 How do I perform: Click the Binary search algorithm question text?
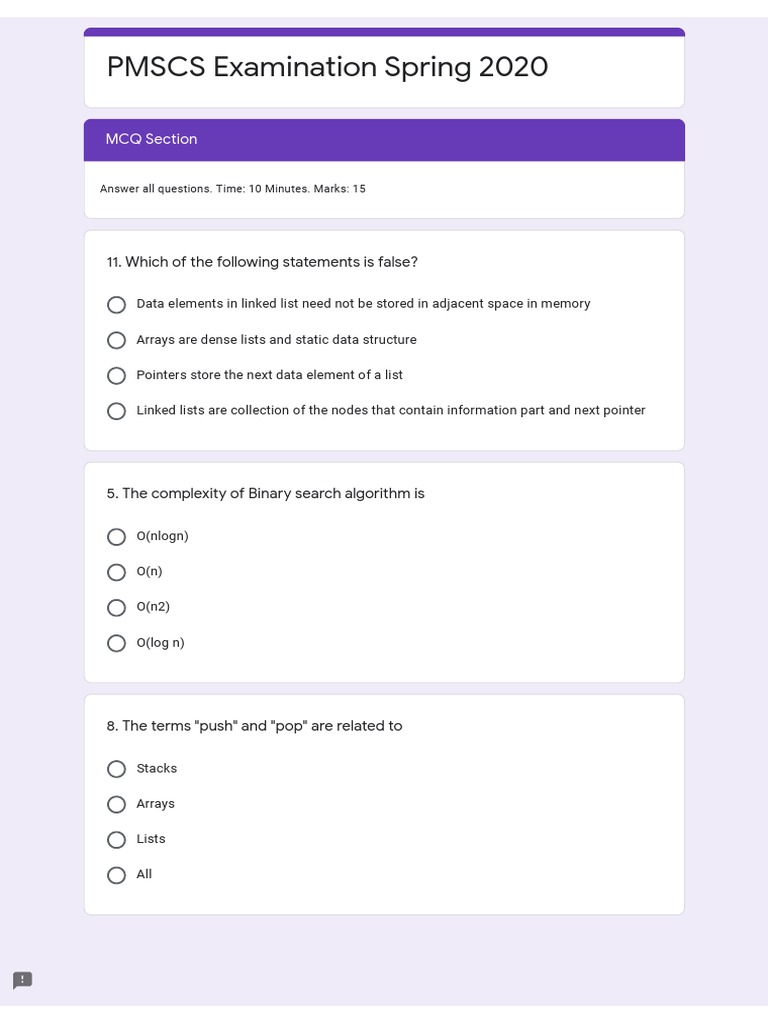[x=265, y=494]
